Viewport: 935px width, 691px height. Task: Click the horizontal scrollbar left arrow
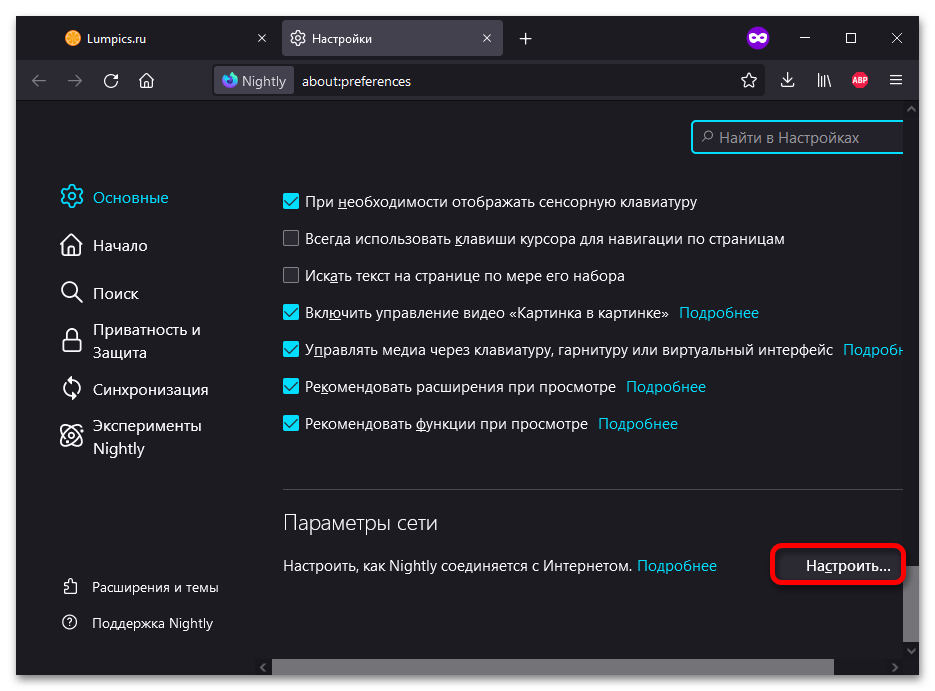263,668
